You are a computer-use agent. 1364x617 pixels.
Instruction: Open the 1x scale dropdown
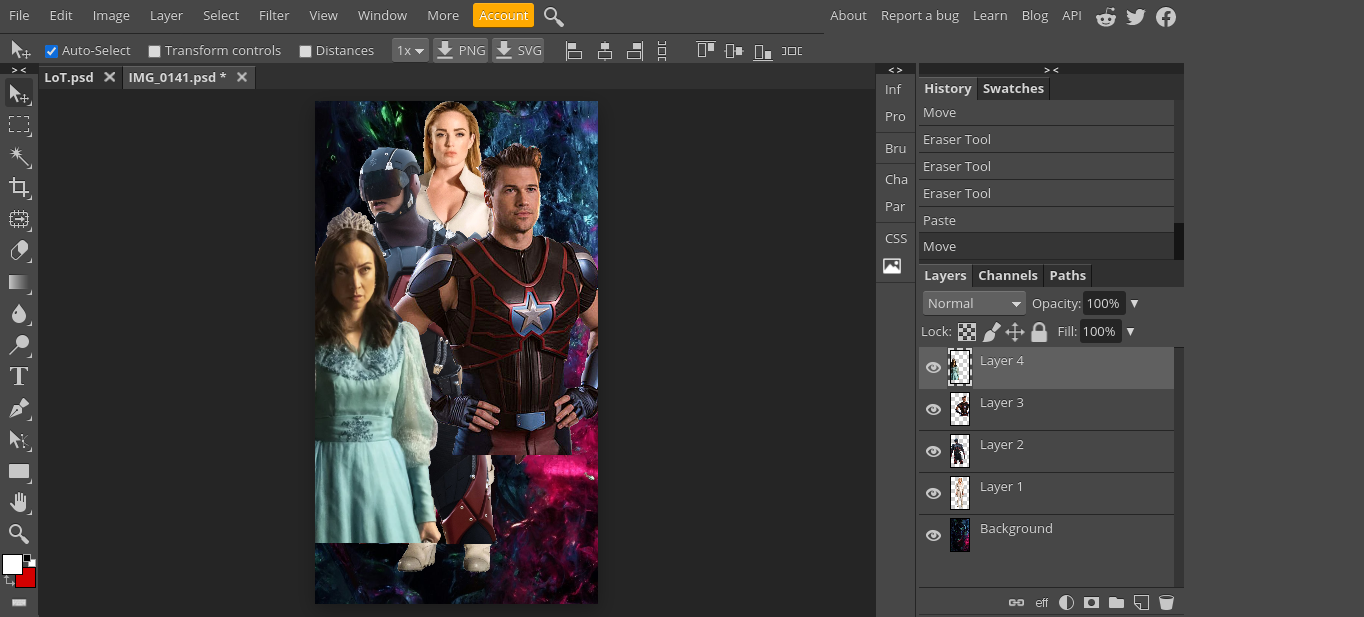[410, 50]
